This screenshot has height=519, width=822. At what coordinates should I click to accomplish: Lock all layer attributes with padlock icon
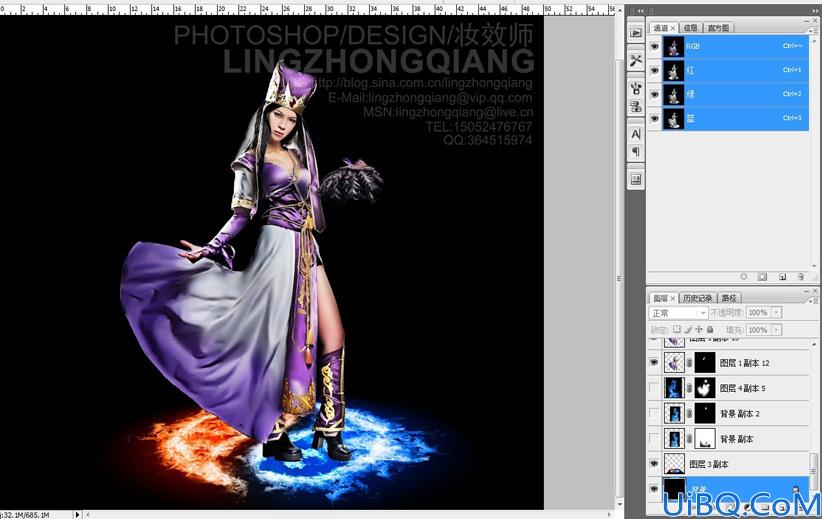pos(710,329)
